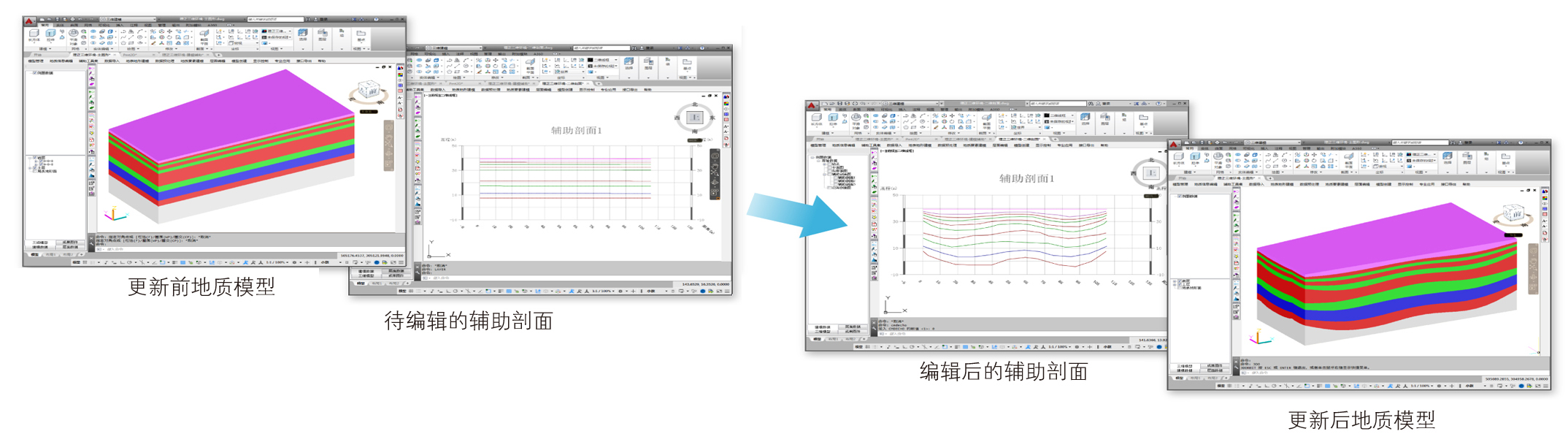Toggle the first layer checkbox in updated model lower tree
1568x442 pixels.
[1180, 281]
